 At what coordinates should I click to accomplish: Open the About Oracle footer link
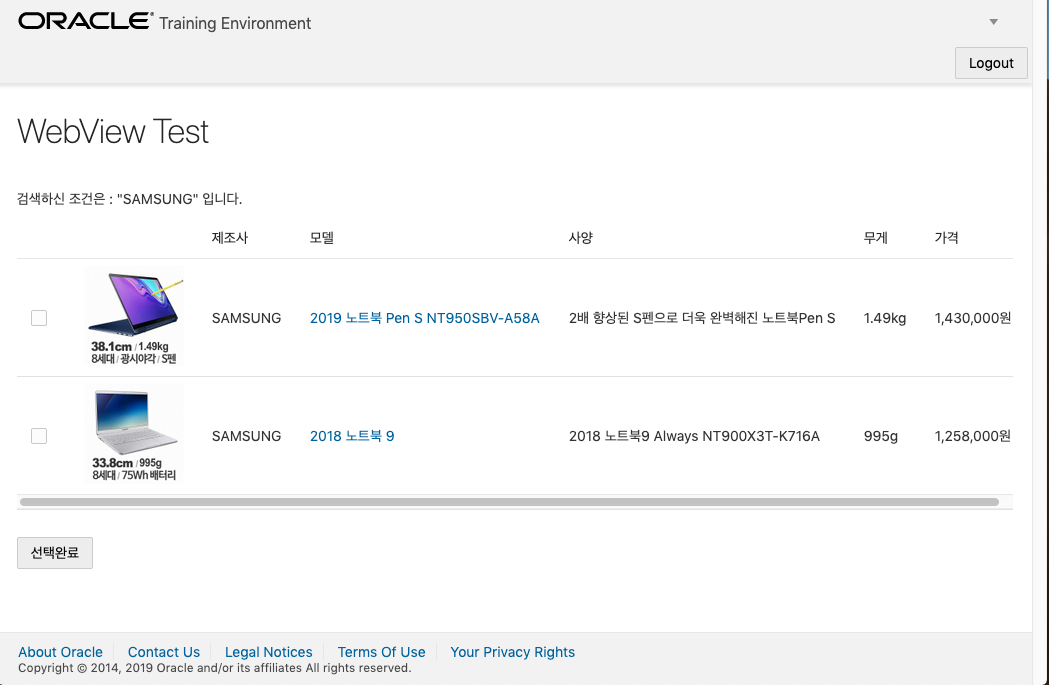point(60,652)
